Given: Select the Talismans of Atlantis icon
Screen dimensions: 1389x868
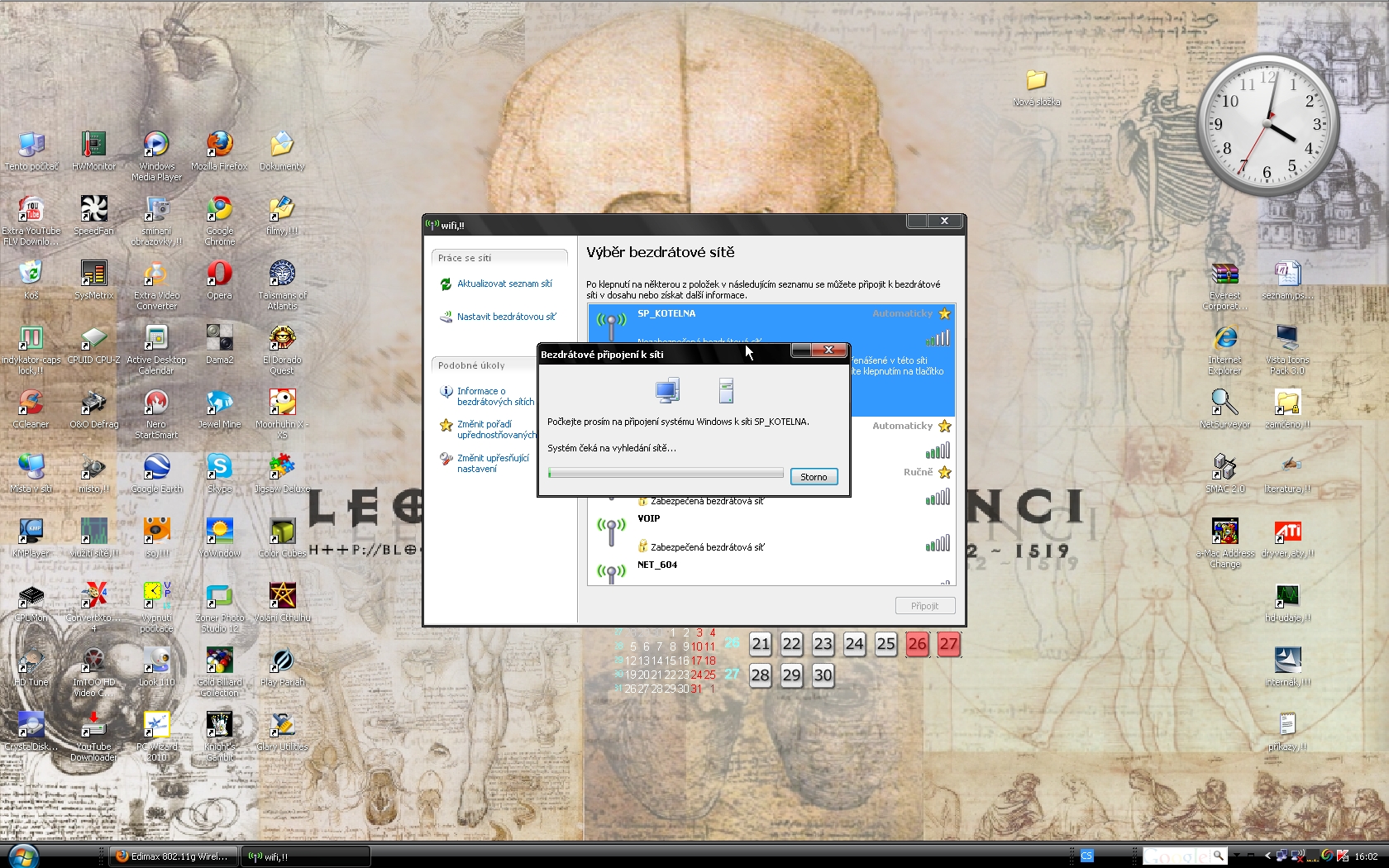Looking at the screenshot, I should [x=282, y=284].
